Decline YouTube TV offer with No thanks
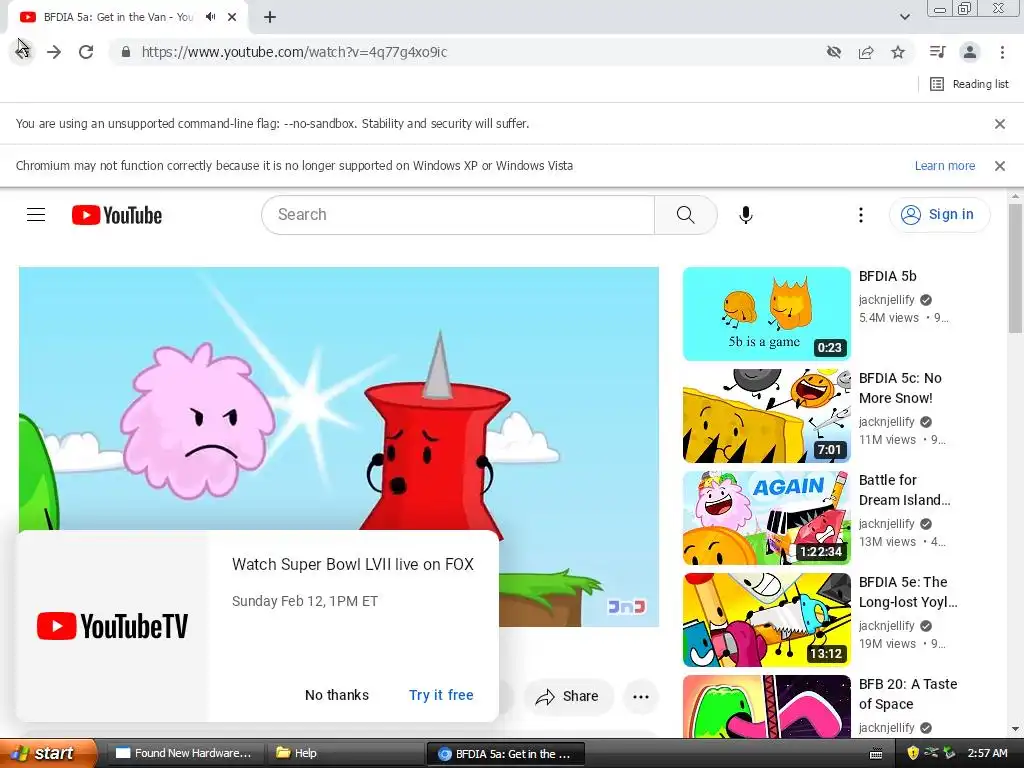This screenshot has width=1024, height=768. click(336, 695)
